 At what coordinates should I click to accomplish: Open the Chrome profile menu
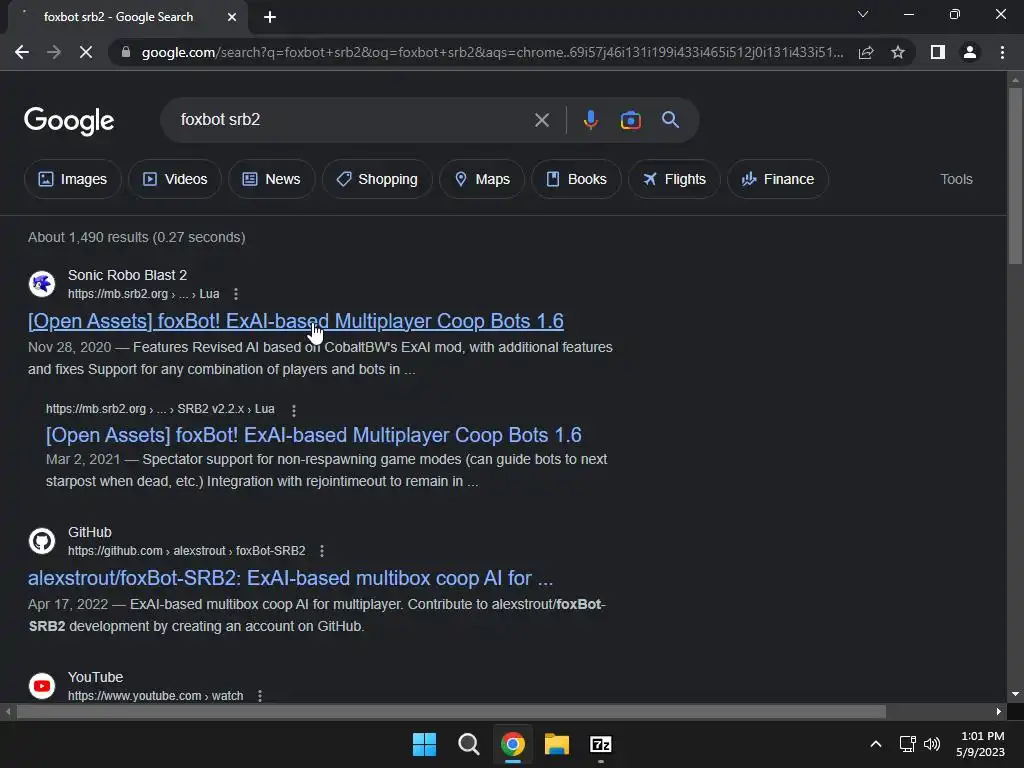(x=970, y=52)
